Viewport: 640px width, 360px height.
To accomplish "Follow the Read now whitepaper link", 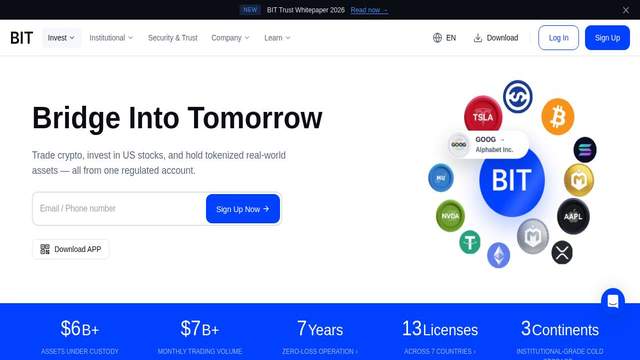I will pos(369,10).
